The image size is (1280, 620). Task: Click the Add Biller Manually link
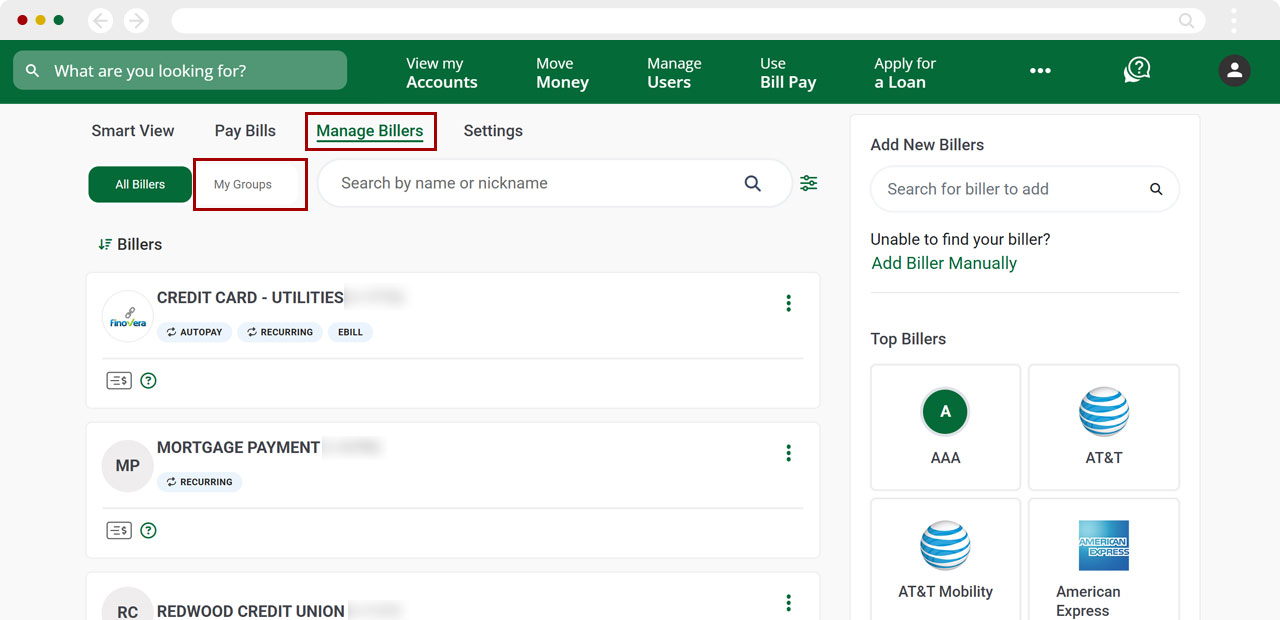(x=943, y=263)
